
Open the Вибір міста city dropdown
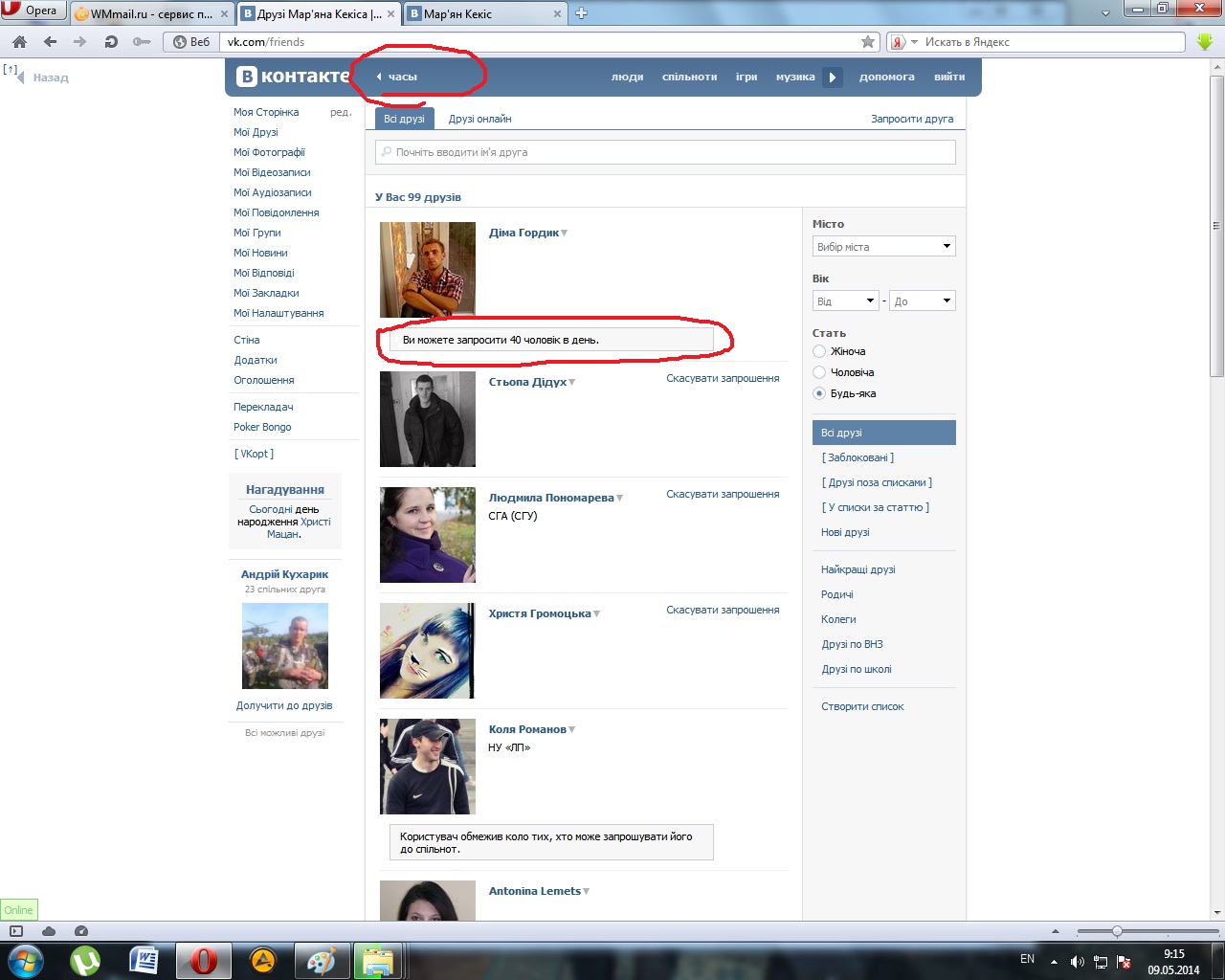point(884,247)
